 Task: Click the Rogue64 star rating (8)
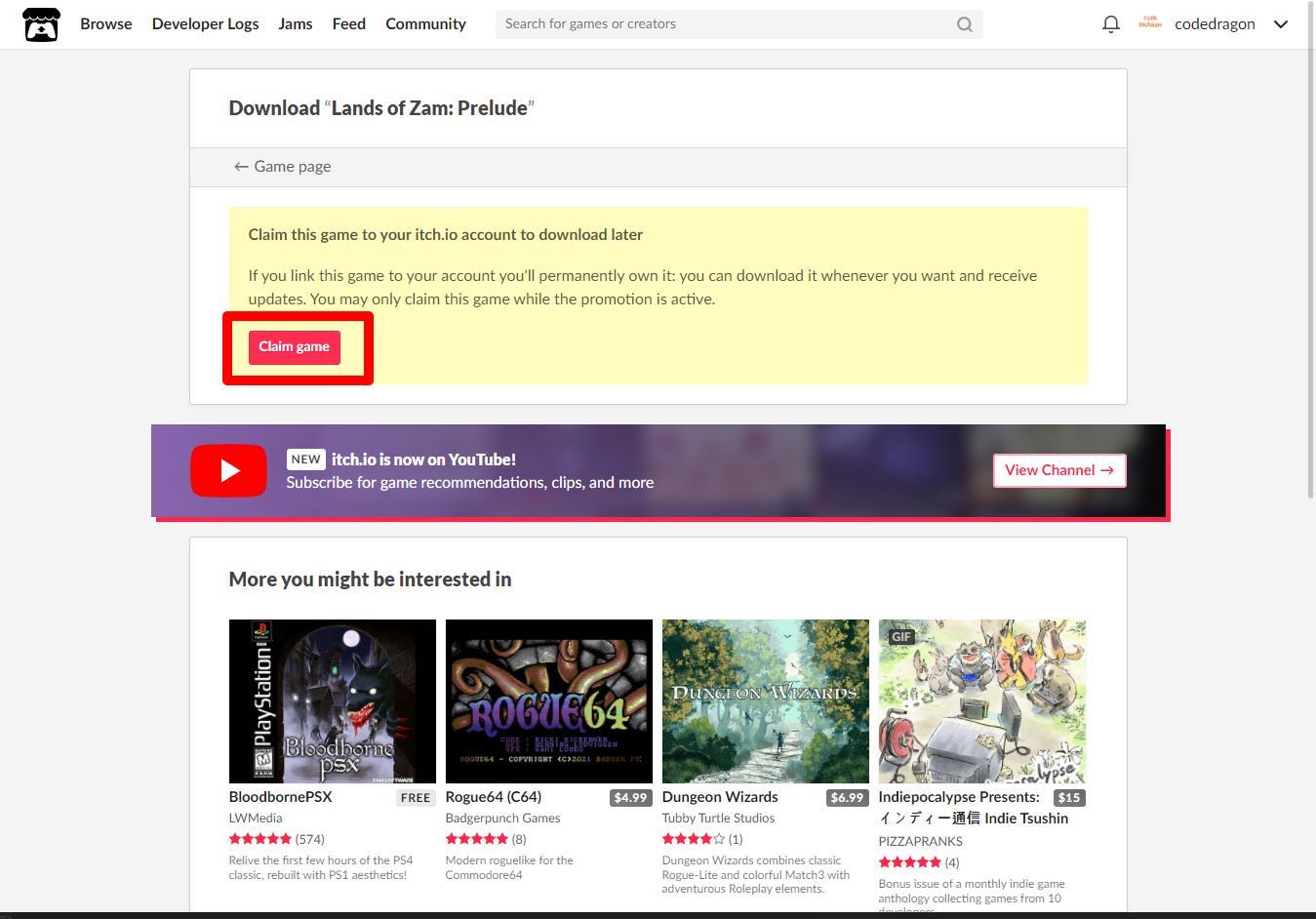(486, 839)
